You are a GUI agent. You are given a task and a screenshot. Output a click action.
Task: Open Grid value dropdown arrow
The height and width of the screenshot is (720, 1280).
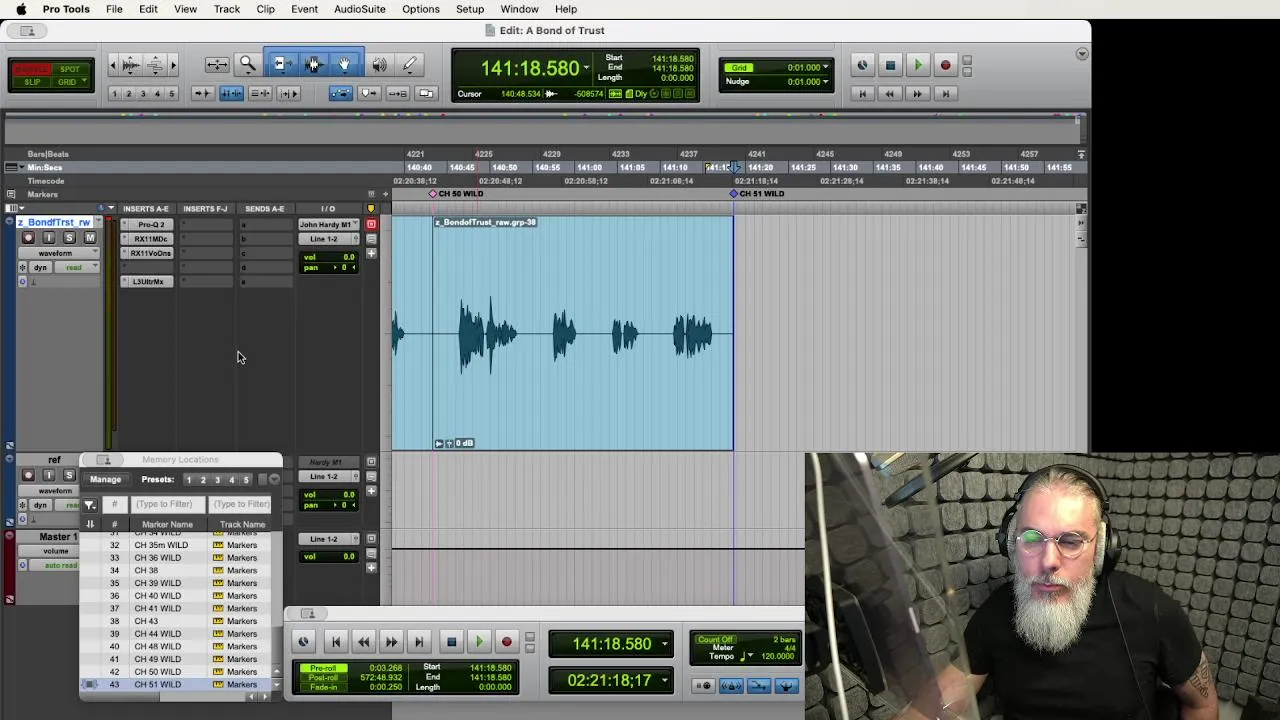[826, 68]
